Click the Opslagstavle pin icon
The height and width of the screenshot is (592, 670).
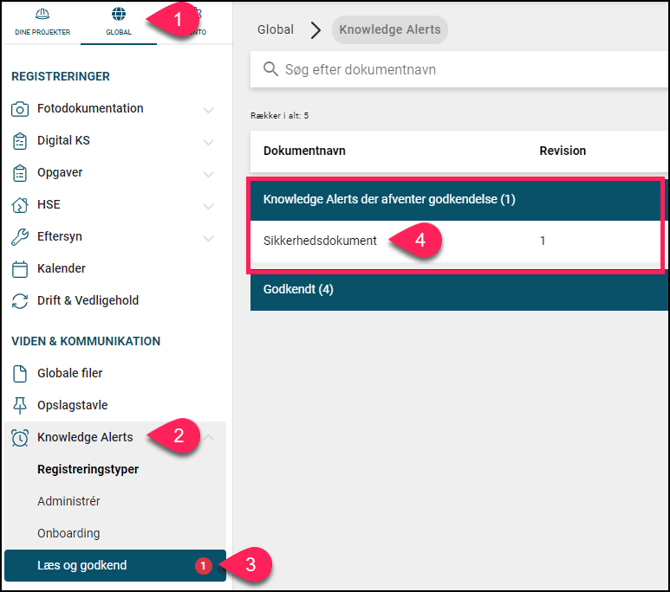click(19, 405)
